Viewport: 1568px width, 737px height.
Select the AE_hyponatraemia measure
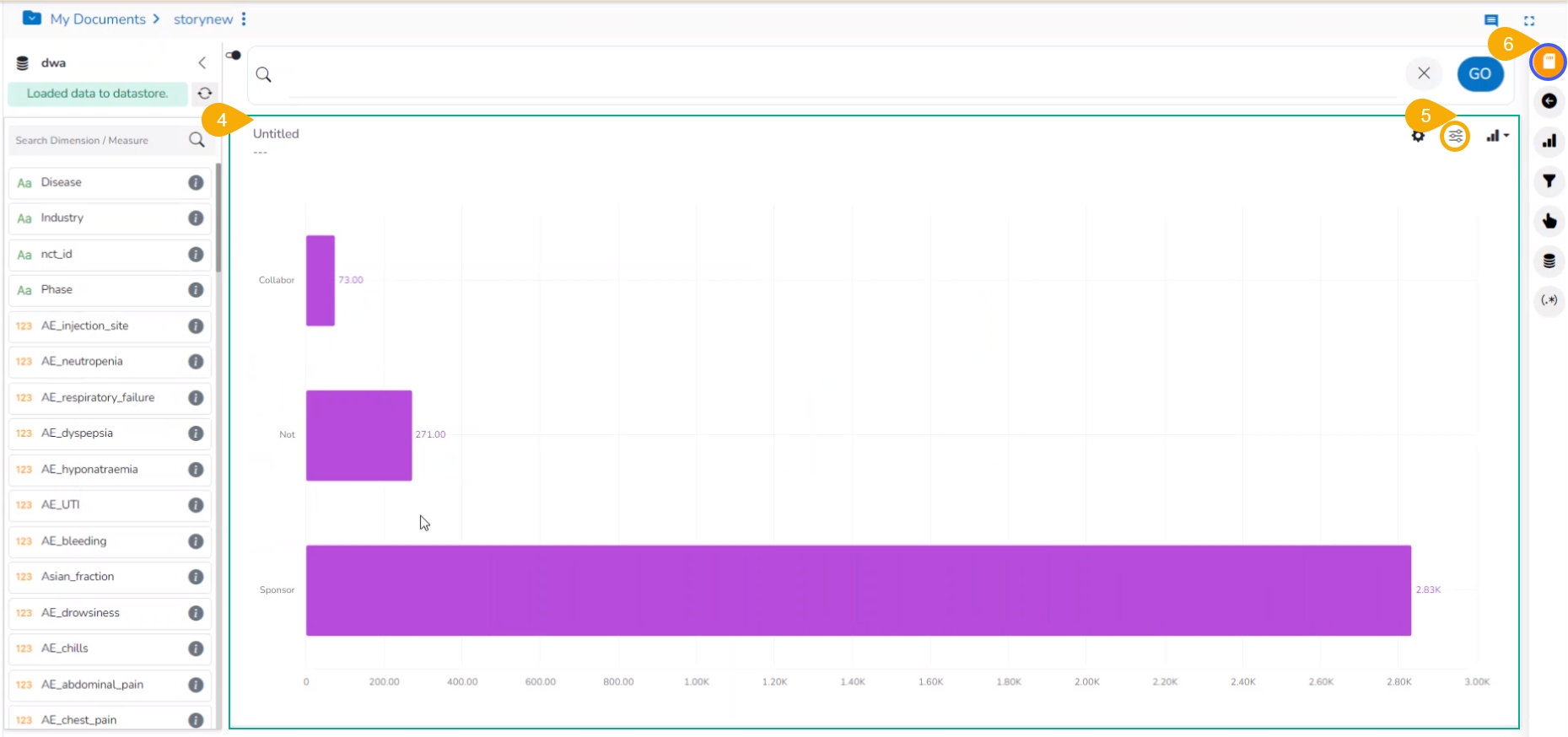click(x=110, y=469)
